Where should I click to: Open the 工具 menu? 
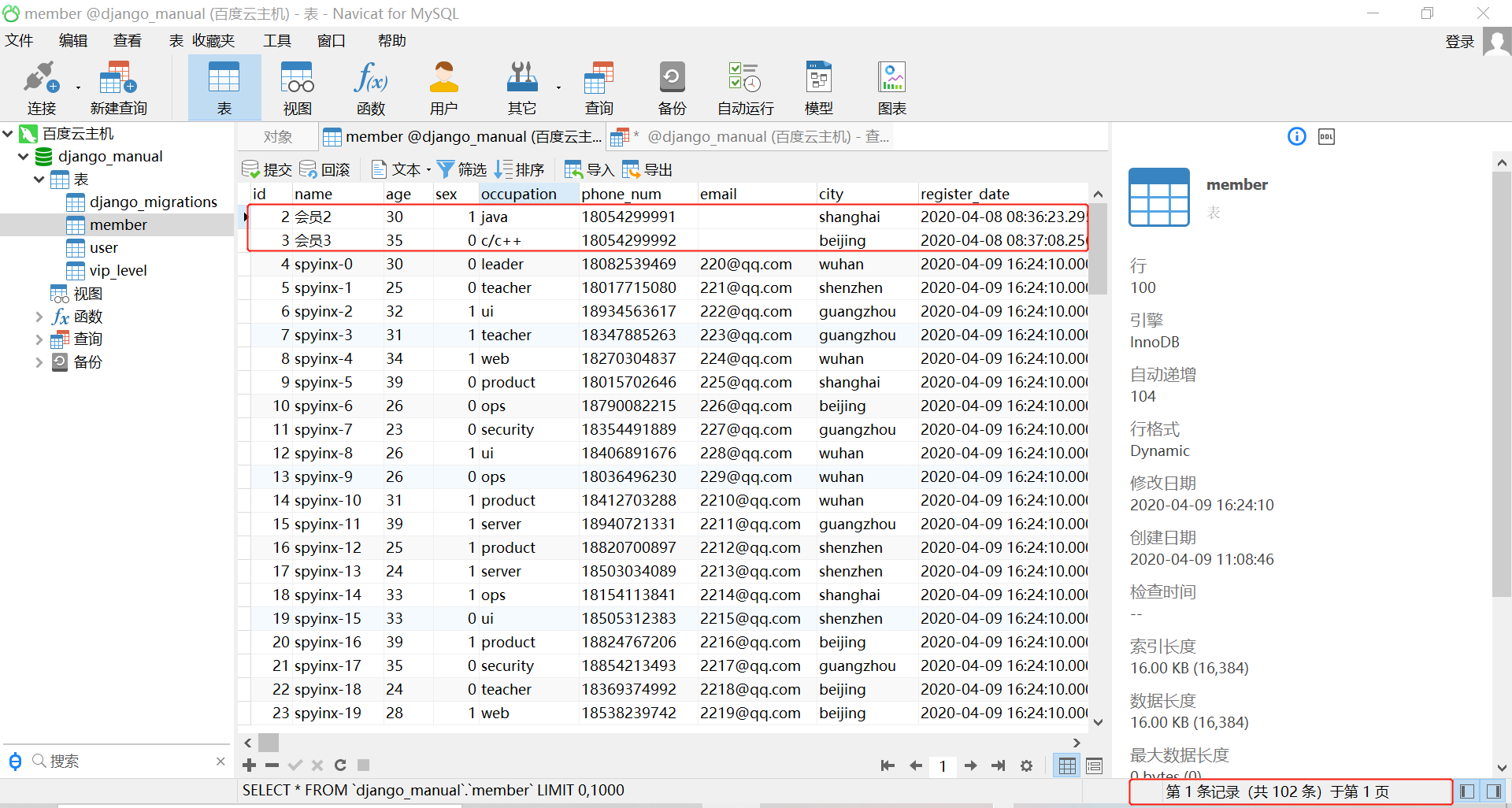tap(277, 40)
